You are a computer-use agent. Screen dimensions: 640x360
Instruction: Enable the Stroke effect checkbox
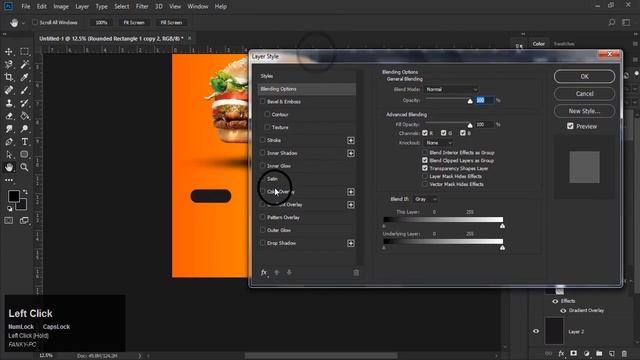coord(262,140)
